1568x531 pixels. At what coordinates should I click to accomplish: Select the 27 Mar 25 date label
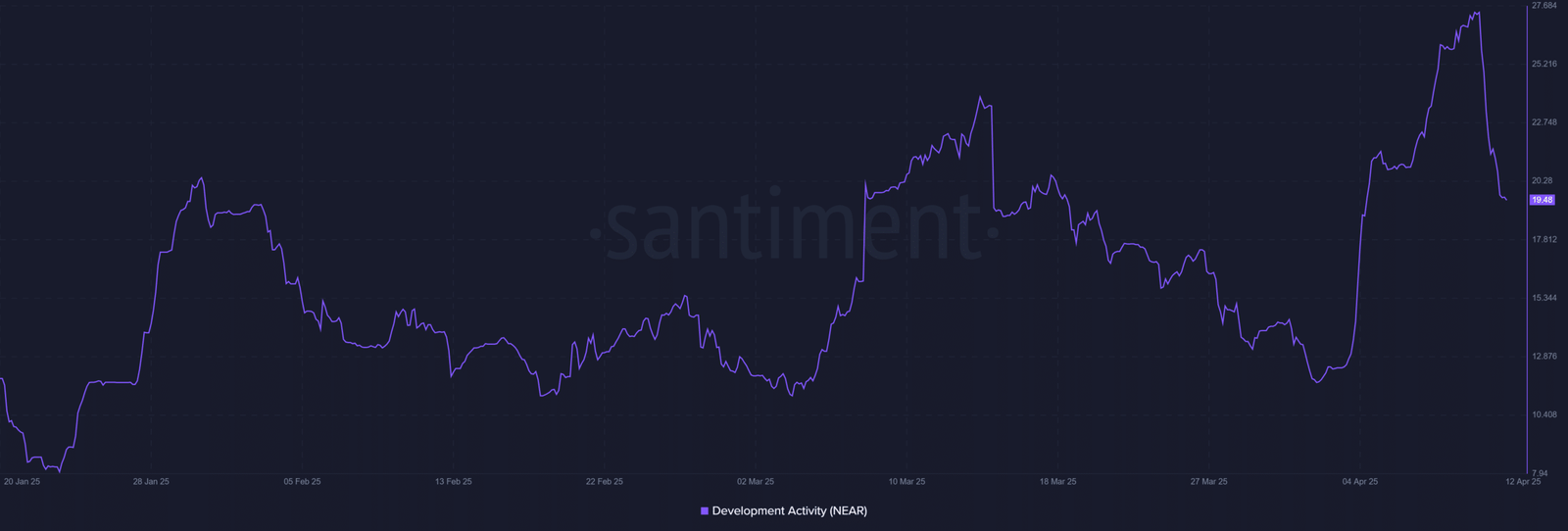pos(1208,482)
